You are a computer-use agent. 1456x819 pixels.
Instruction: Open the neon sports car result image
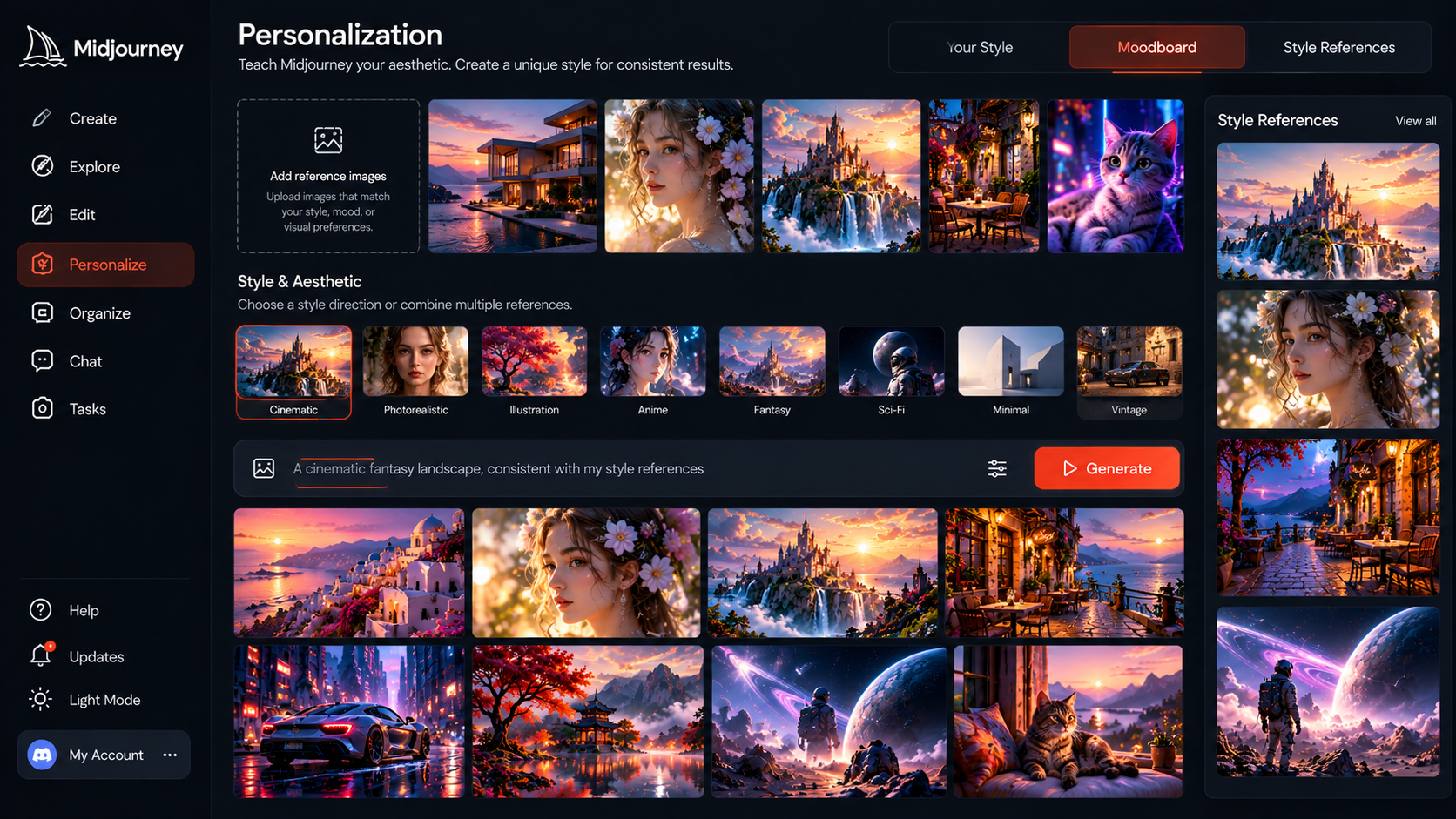[349, 722]
